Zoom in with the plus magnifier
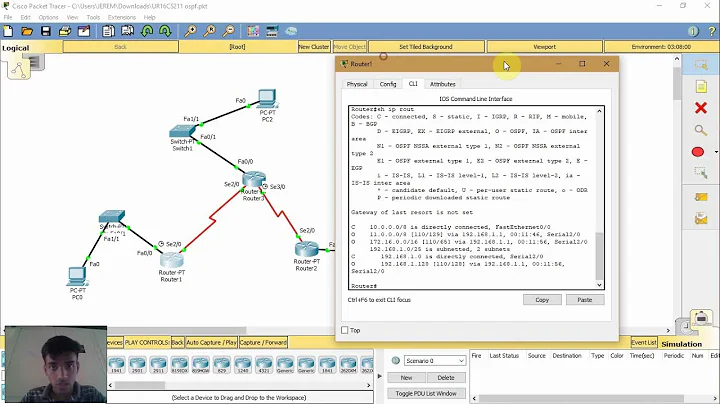 pos(190,31)
